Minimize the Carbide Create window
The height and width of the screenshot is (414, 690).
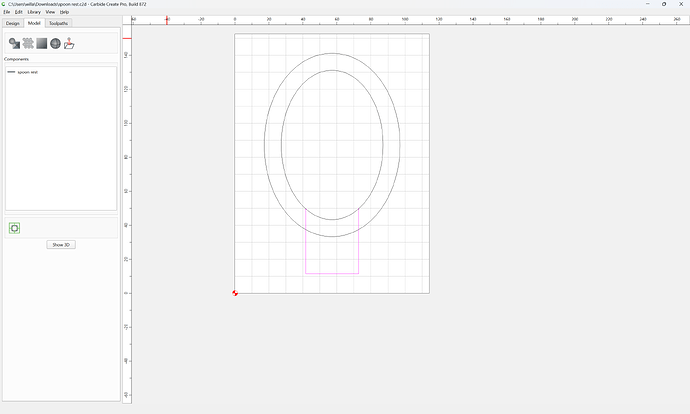(648, 4)
